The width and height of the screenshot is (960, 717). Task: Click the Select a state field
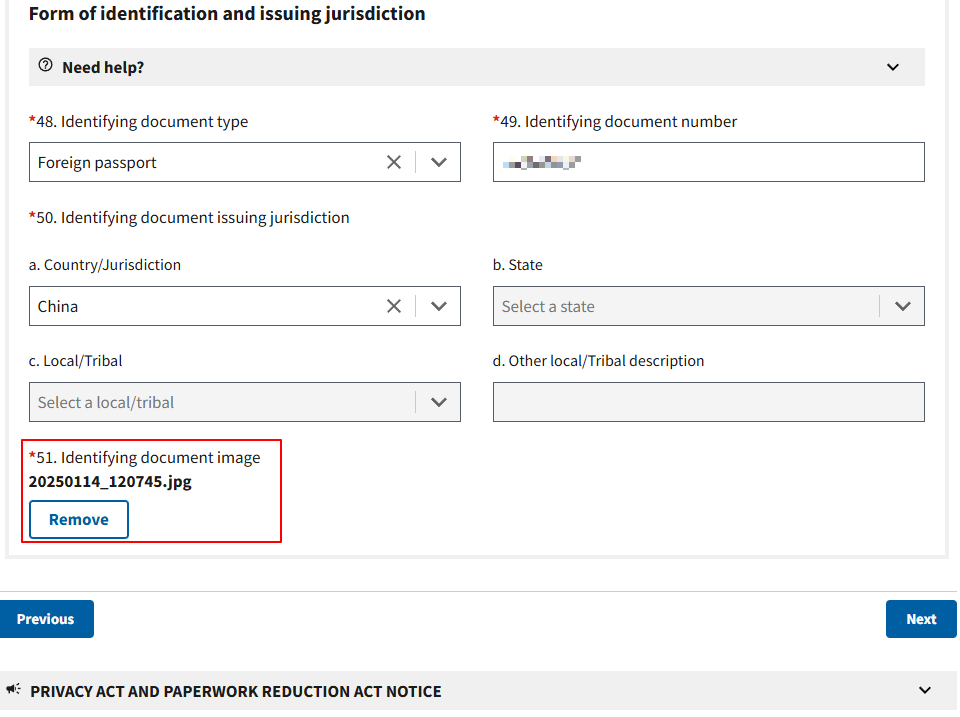[680, 306]
